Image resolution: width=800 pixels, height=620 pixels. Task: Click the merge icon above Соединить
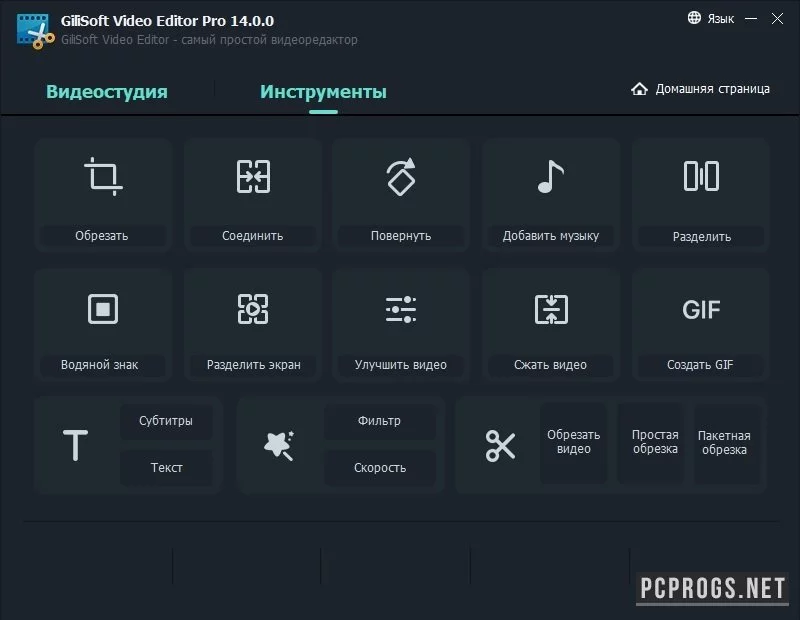[253, 177]
